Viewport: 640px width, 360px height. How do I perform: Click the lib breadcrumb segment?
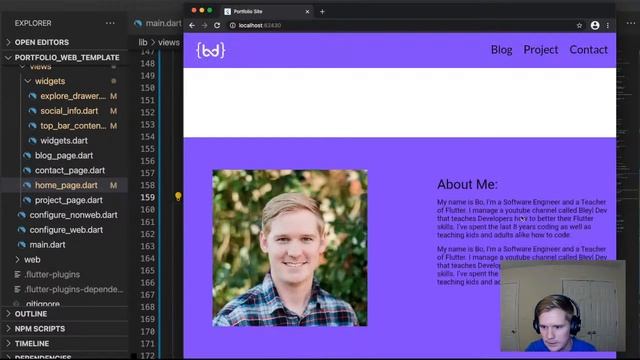(x=142, y=42)
